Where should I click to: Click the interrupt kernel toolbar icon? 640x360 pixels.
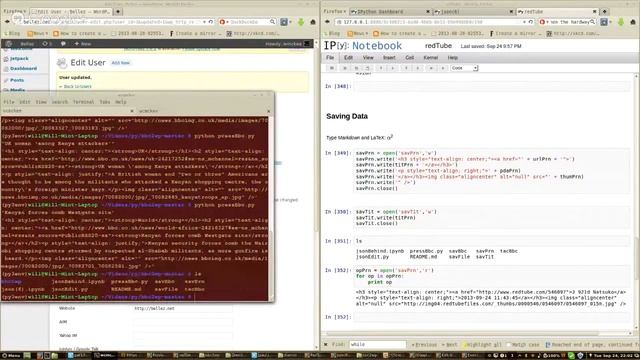point(442,68)
